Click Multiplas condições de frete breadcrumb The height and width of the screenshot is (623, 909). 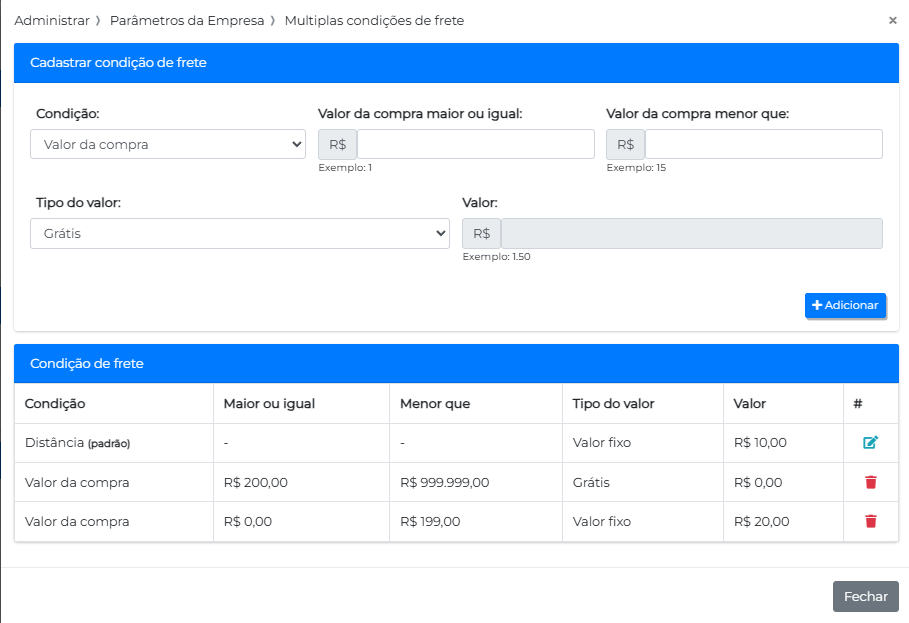click(374, 20)
